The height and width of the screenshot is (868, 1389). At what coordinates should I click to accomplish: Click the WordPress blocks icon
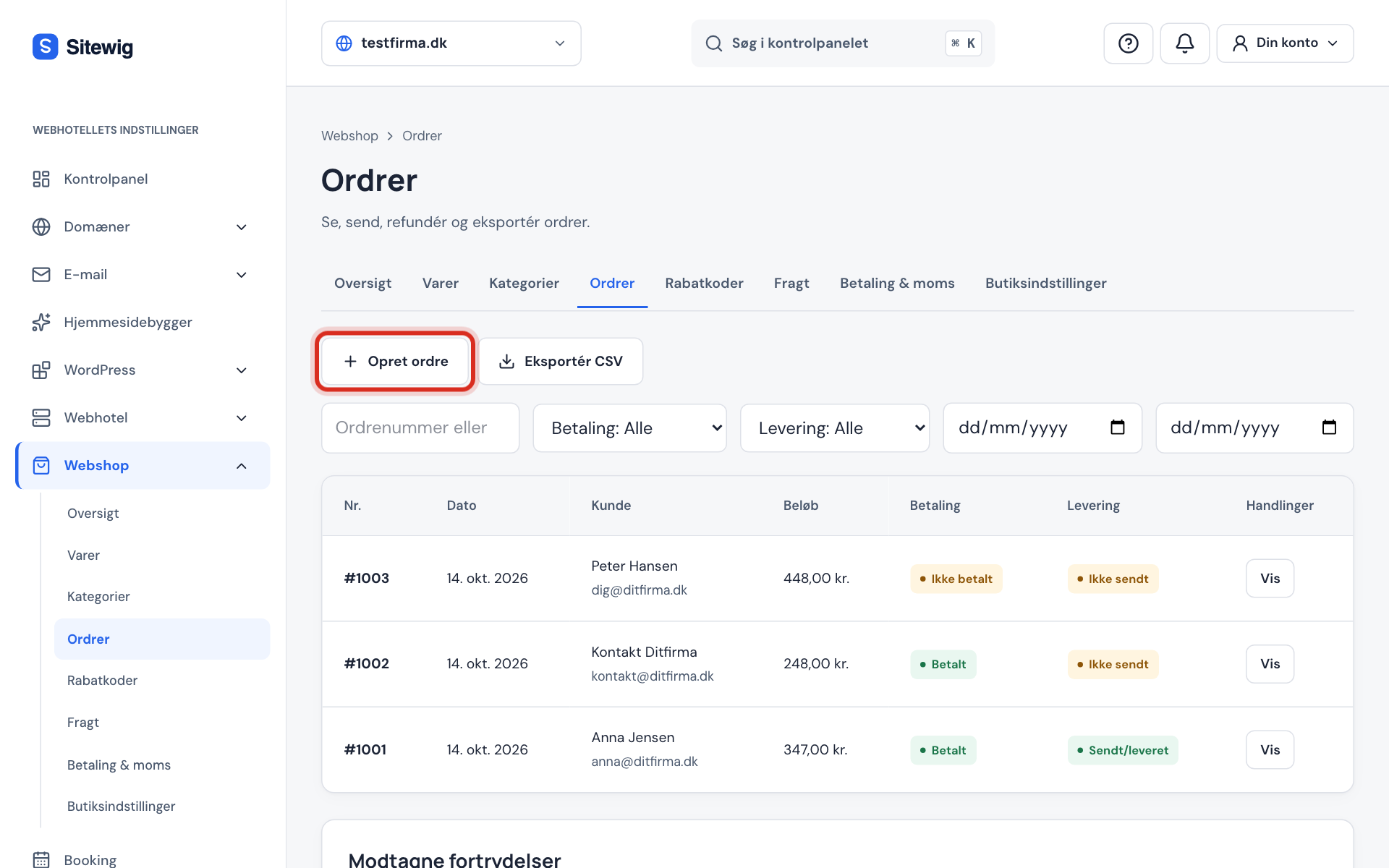coord(41,370)
